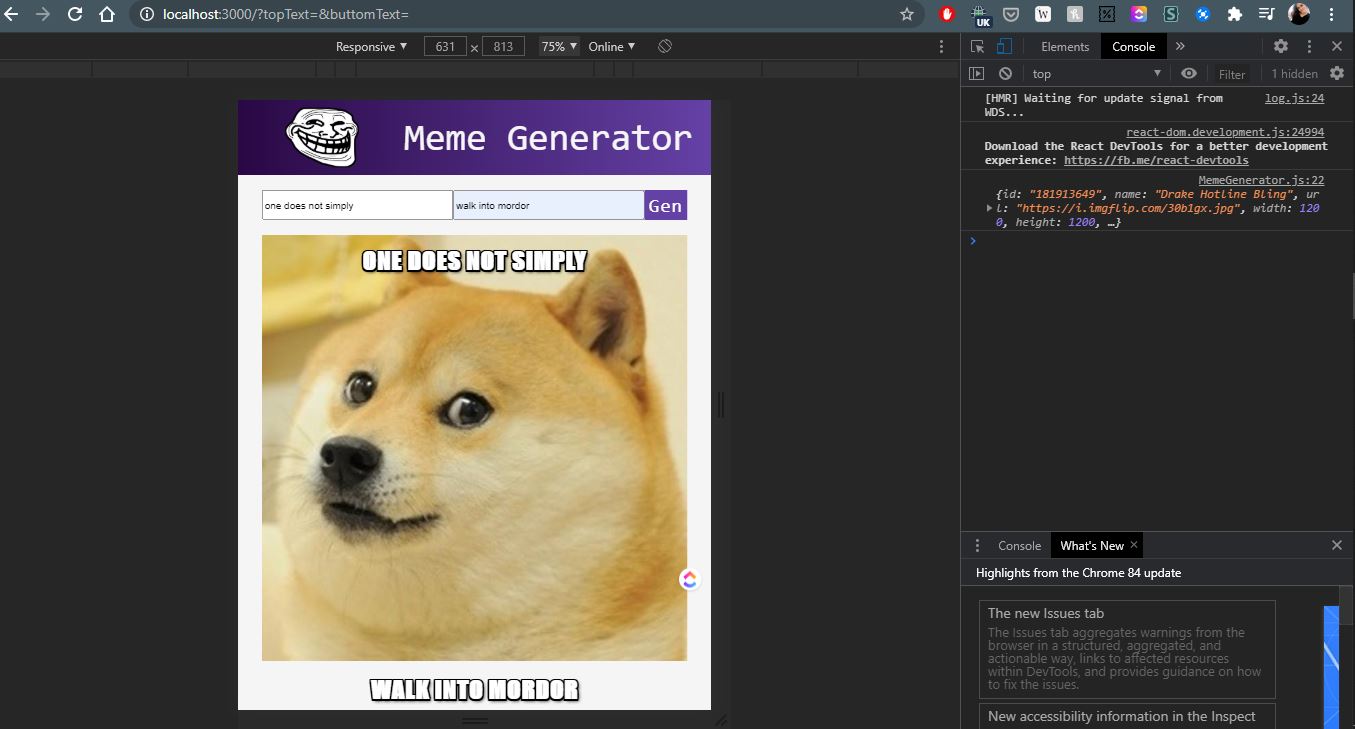The height and width of the screenshot is (729, 1355).
Task: Show the console sidebar
Action: coord(977,74)
